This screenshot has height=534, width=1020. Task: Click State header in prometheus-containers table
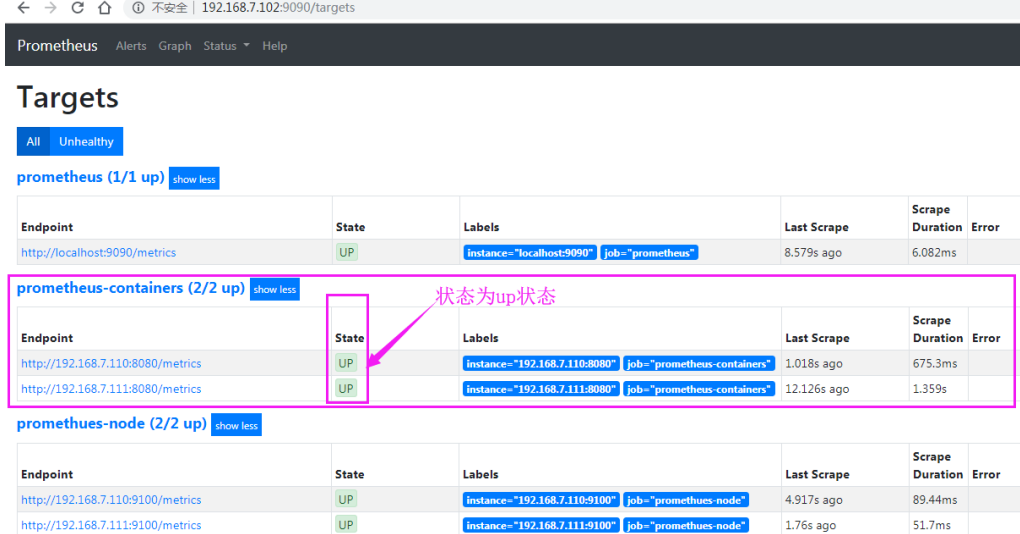(349, 338)
